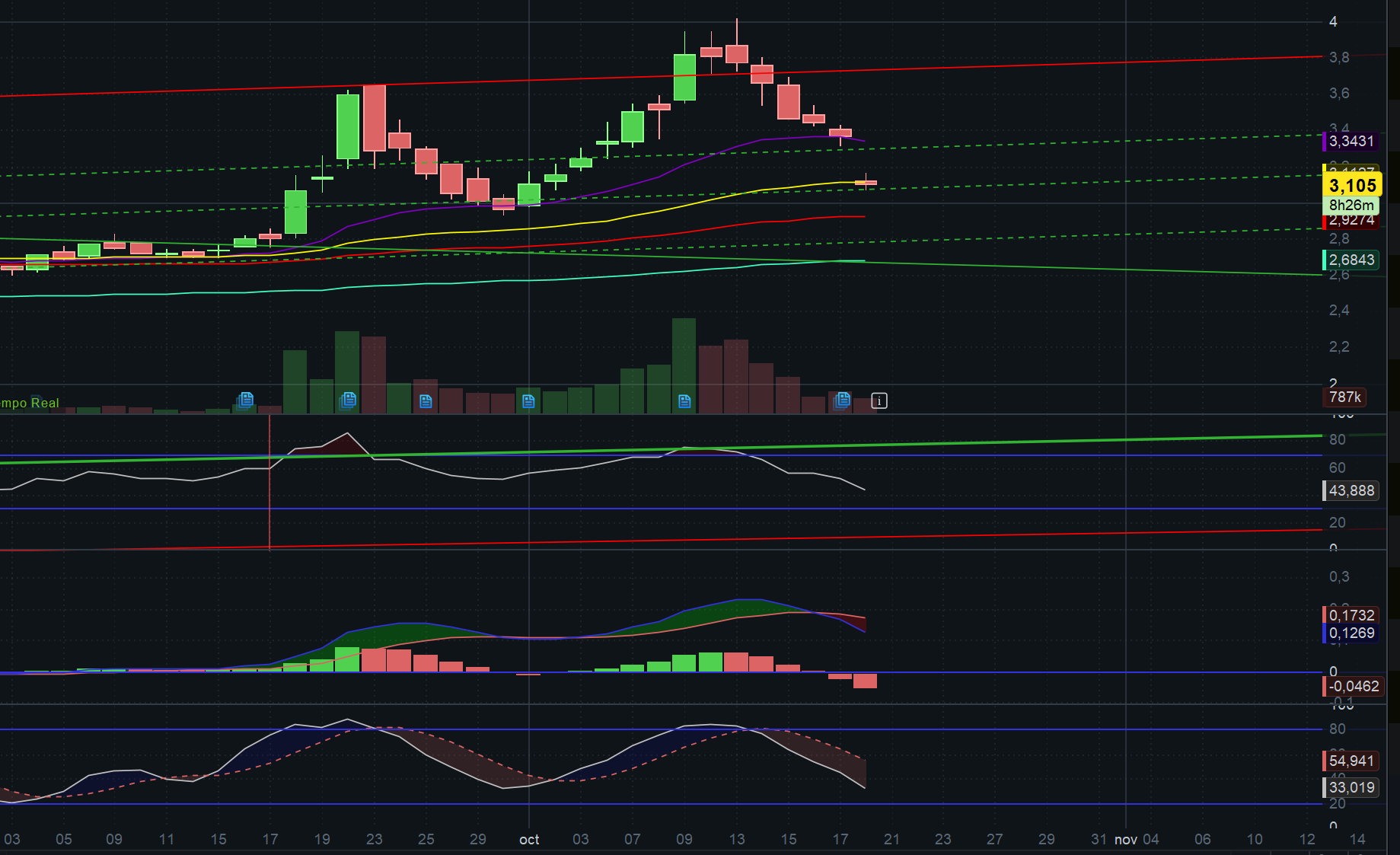
Task: Click the 787k volume value label
Action: (x=1345, y=397)
